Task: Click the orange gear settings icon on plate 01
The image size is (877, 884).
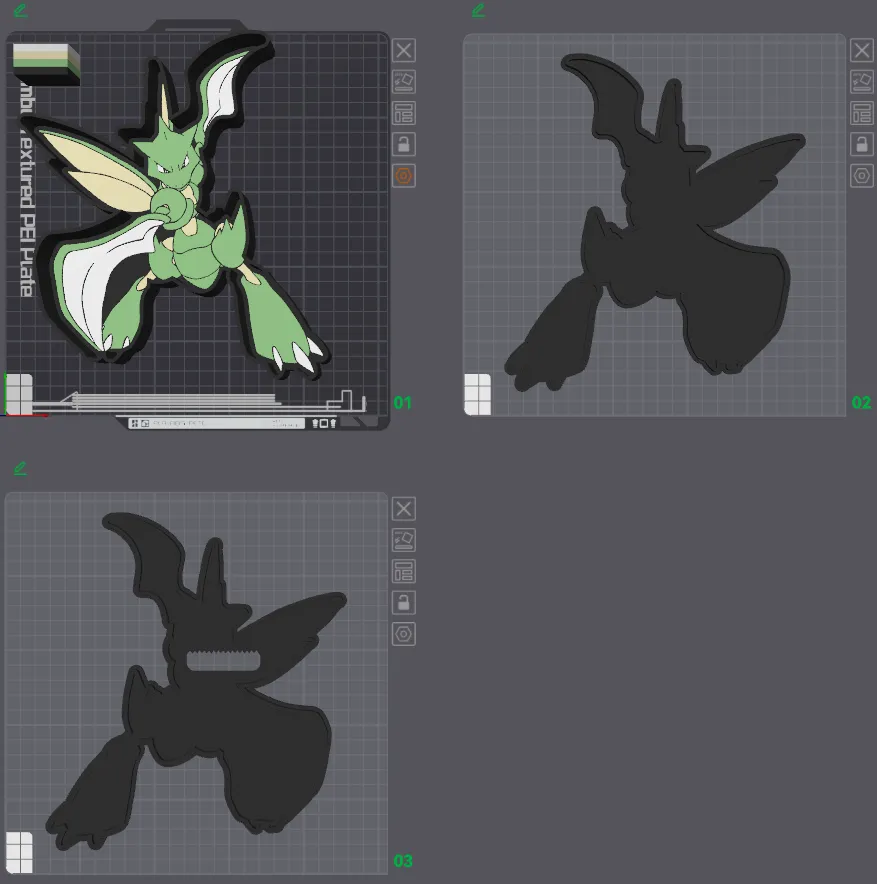Action: click(x=404, y=175)
